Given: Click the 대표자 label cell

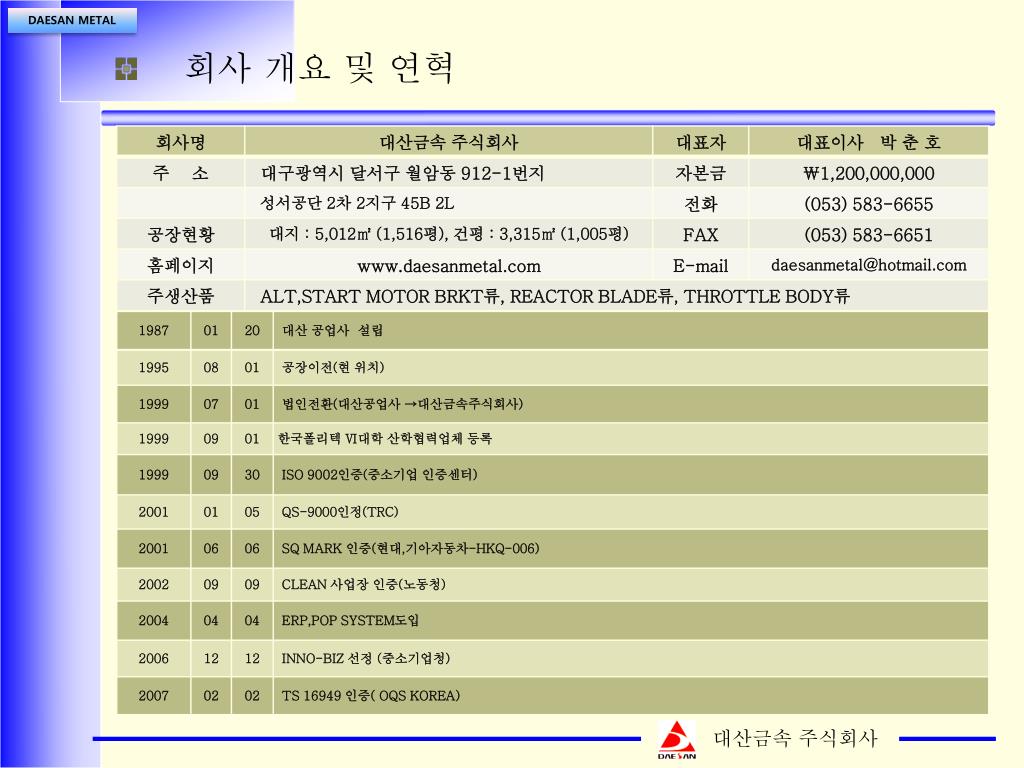Looking at the screenshot, I should pos(701,142).
